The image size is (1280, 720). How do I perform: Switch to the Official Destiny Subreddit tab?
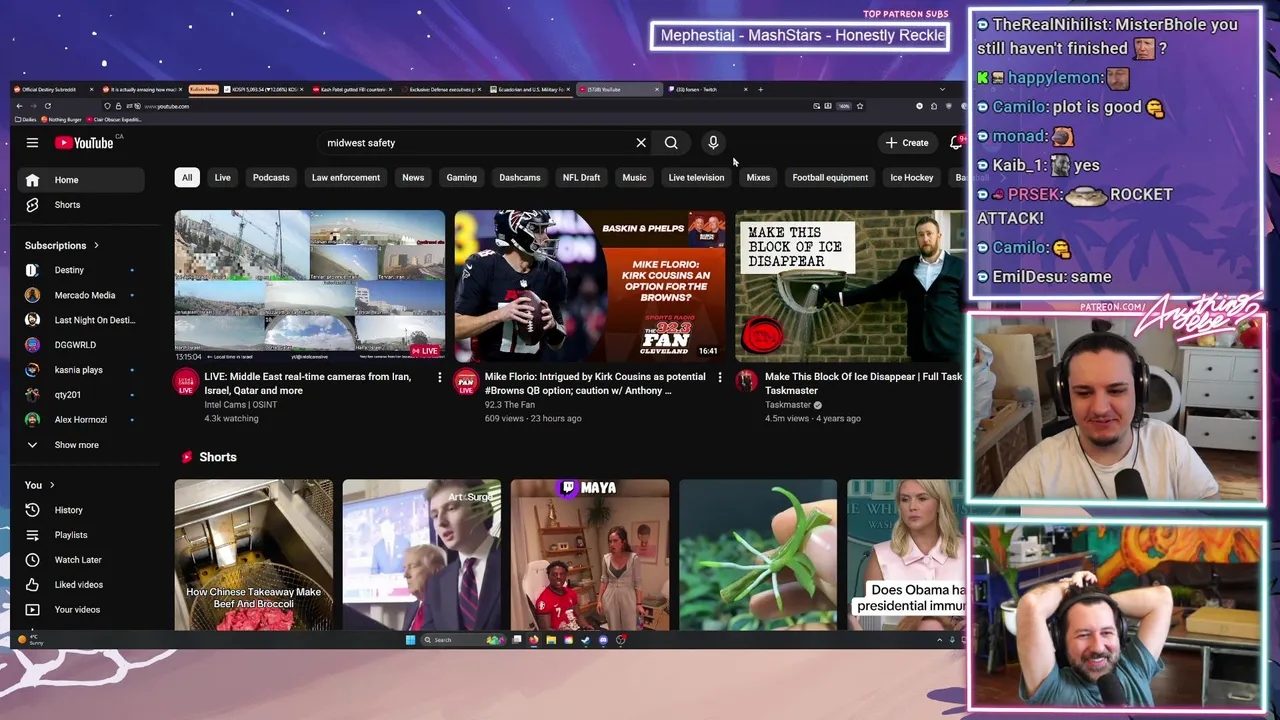52,89
